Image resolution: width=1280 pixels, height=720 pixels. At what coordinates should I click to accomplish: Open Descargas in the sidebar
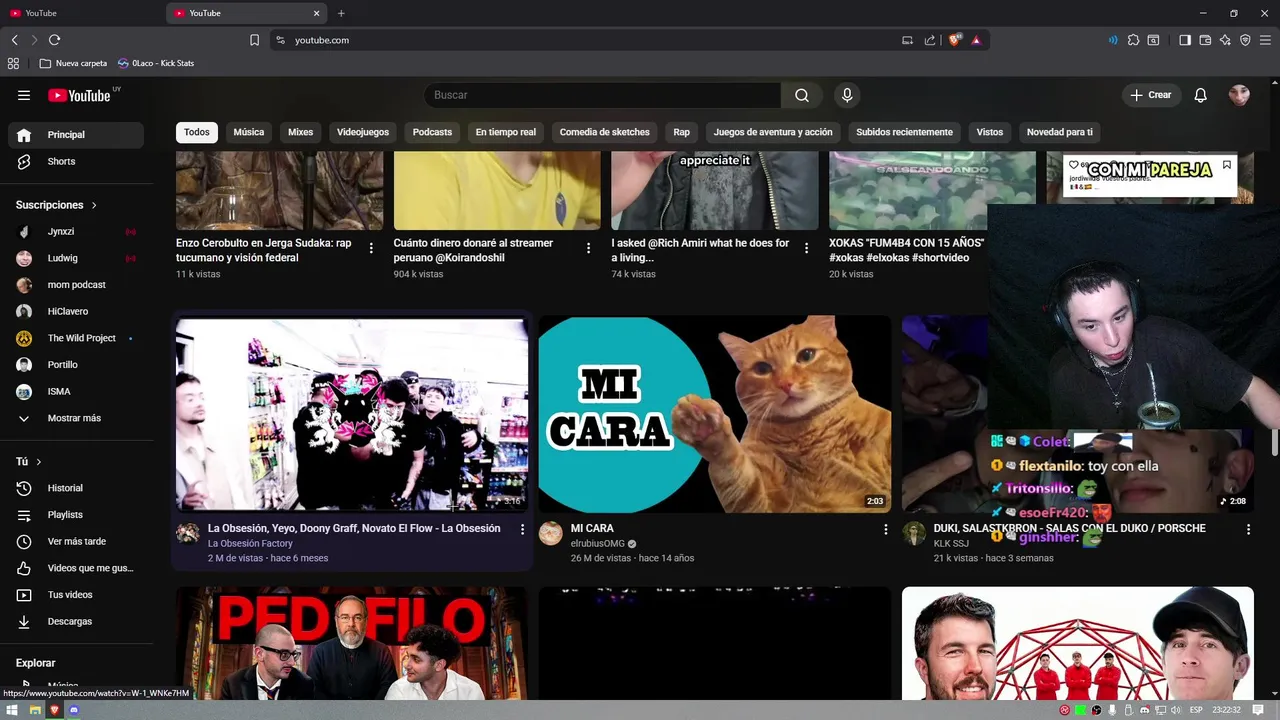coord(76,621)
